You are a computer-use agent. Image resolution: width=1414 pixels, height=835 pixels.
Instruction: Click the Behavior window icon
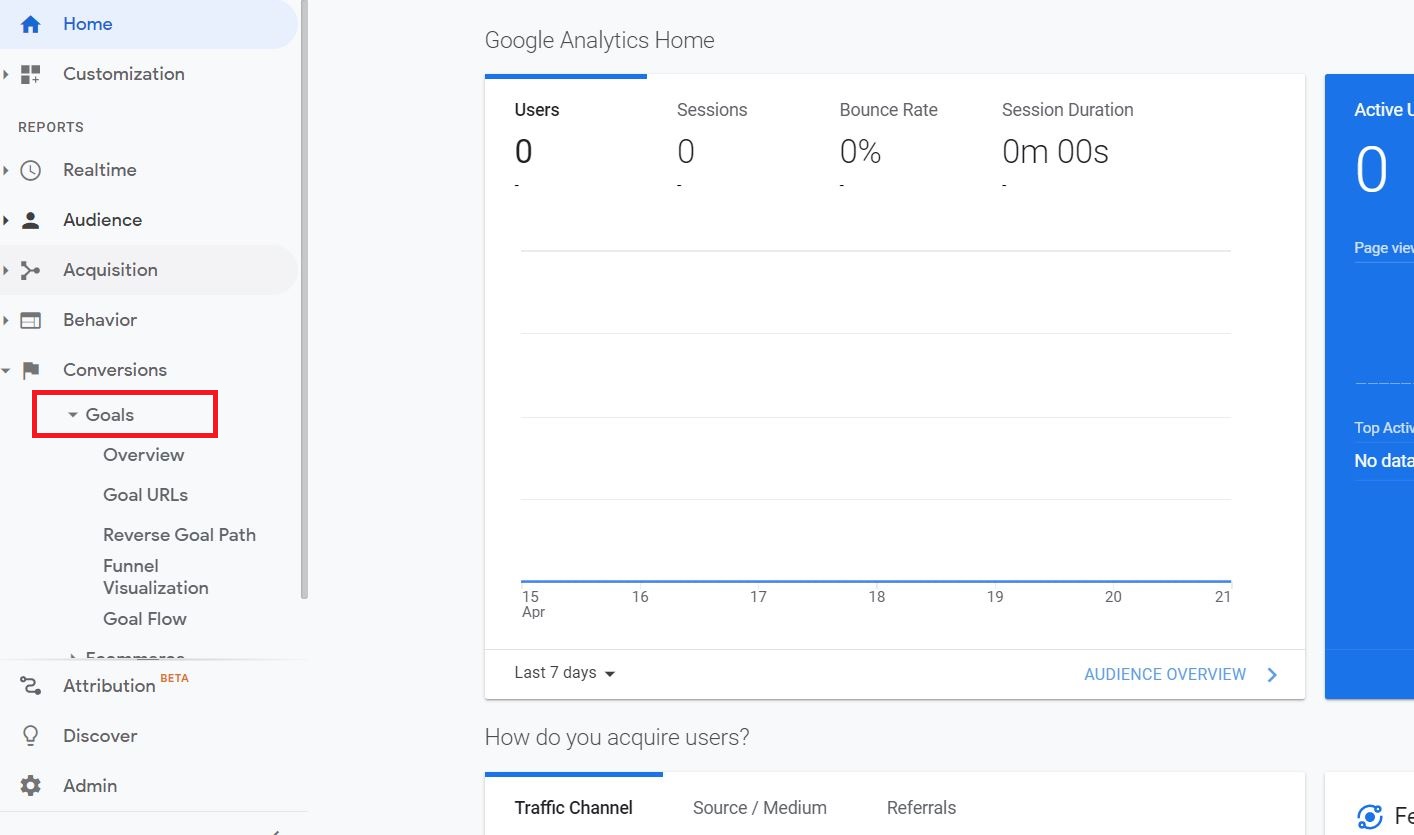pos(31,320)
